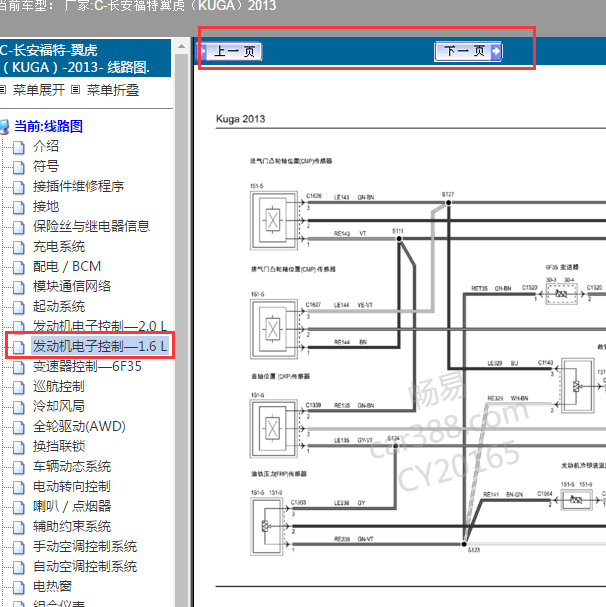Open 变速器控制—6F35 entry
The width and height of the screenshot is (606, 607).
click(x=87, y=367)
